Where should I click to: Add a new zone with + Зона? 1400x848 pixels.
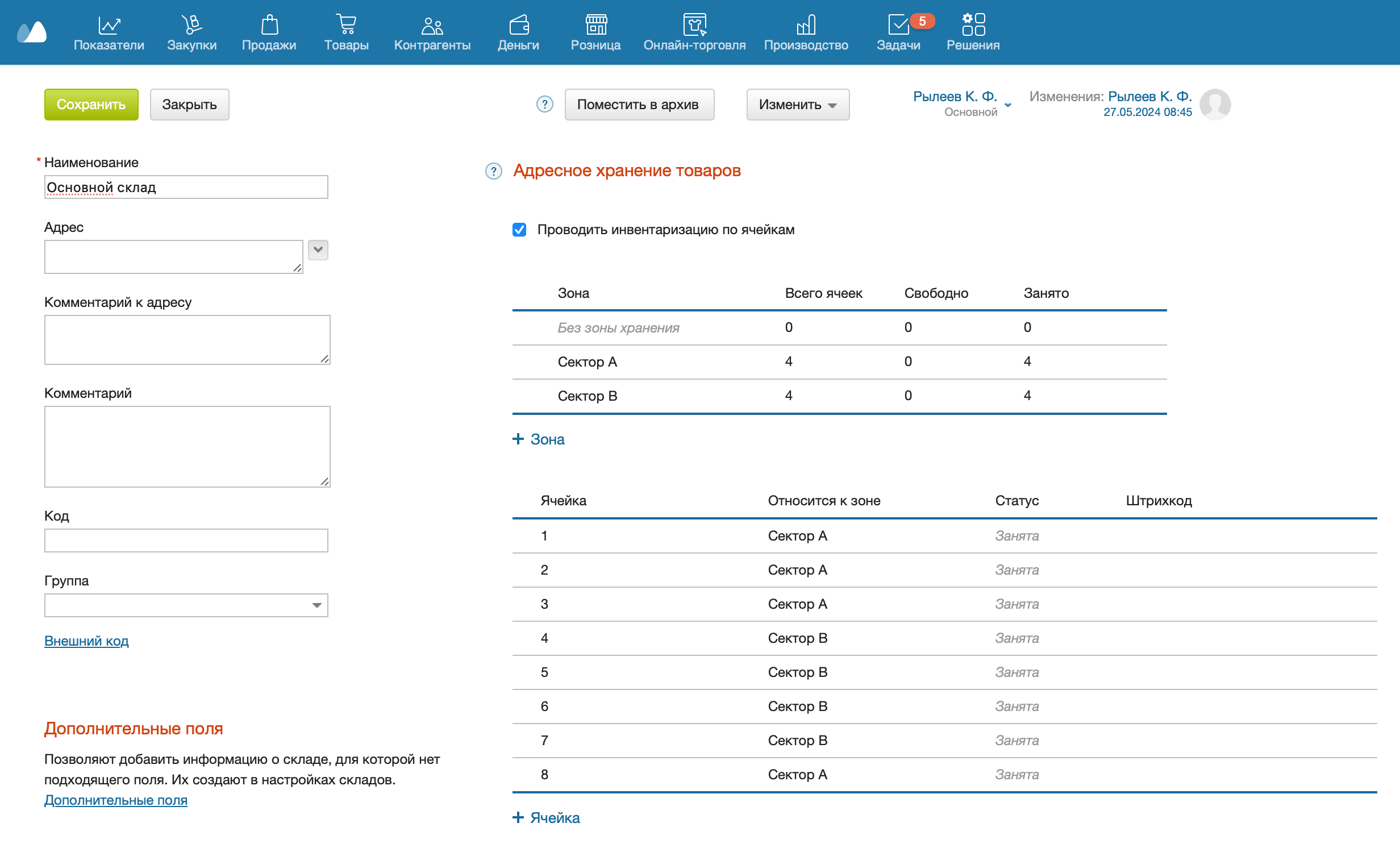pyautogui.click(x=539, y=439)
